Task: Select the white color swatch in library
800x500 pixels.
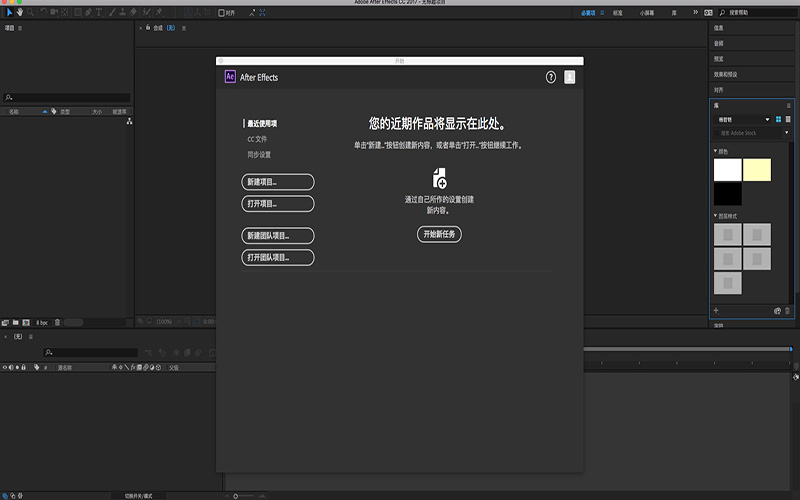Action: pyautogui.click(x=728, y=170)
